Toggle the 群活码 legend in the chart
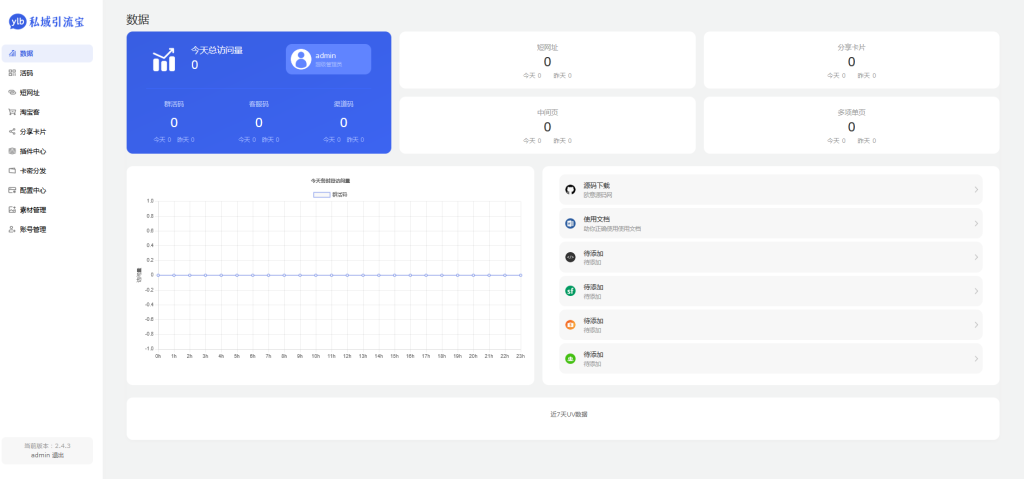 click(x=330, y=194)
